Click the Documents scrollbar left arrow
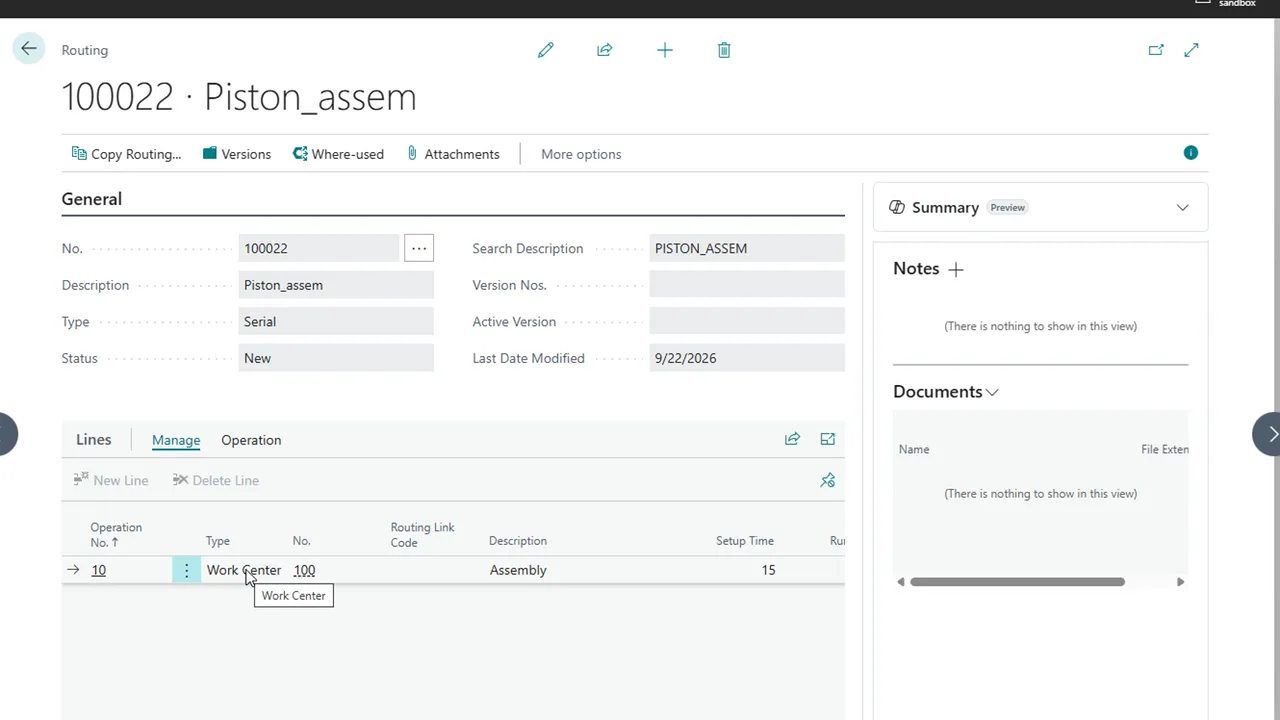 click(901, 582)
